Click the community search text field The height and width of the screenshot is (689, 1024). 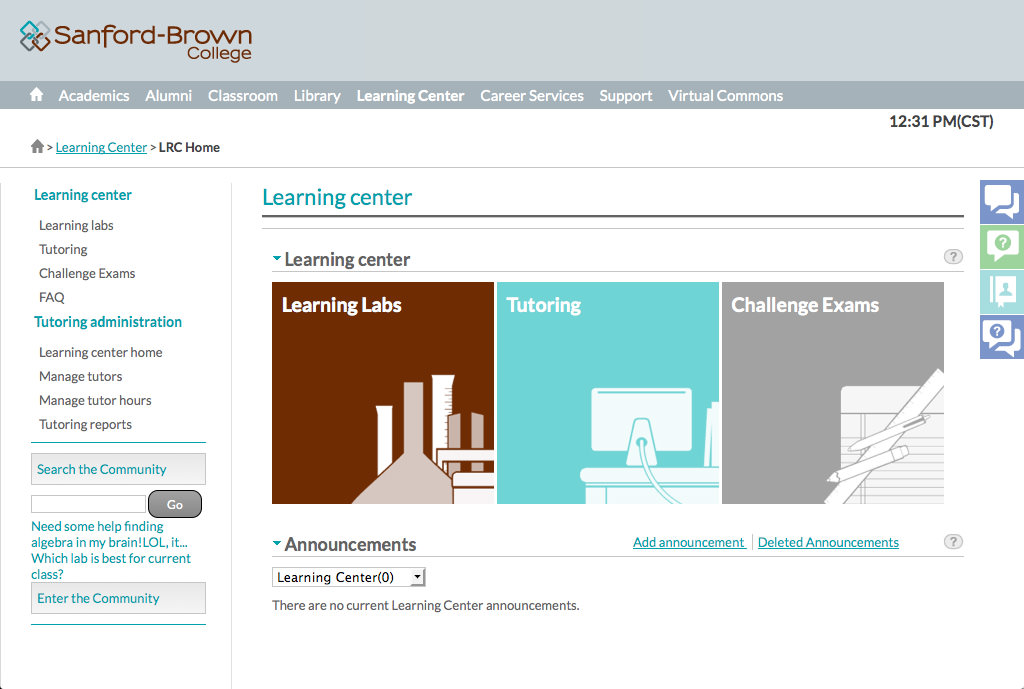(88, 504)
